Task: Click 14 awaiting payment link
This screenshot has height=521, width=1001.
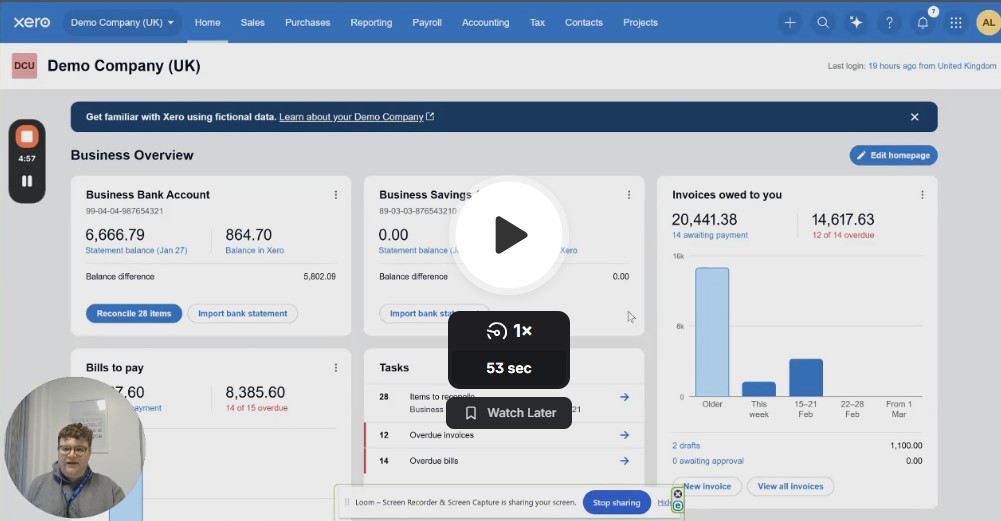Action: tap(710, 235)
